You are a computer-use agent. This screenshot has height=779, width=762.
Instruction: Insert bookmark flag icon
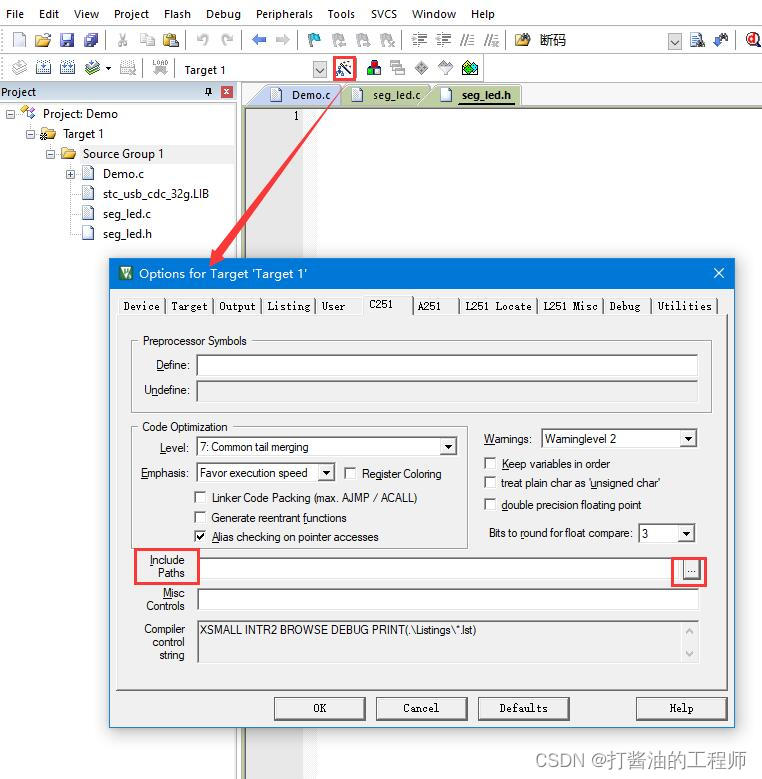pos(314,40)
